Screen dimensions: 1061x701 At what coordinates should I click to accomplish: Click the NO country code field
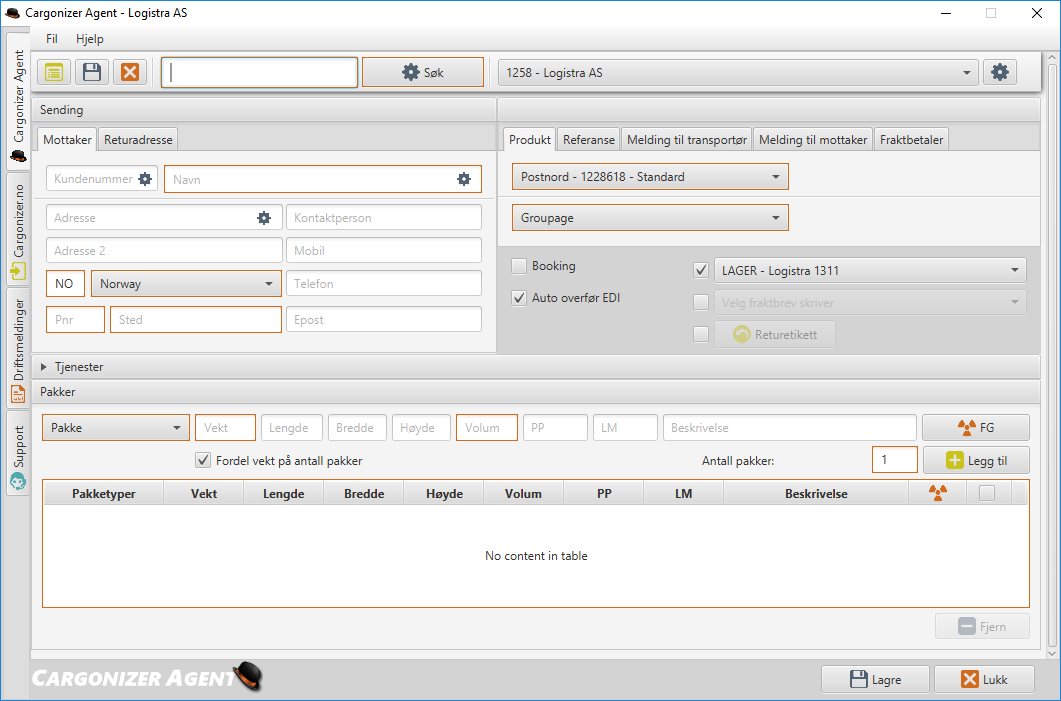point(66,284)
